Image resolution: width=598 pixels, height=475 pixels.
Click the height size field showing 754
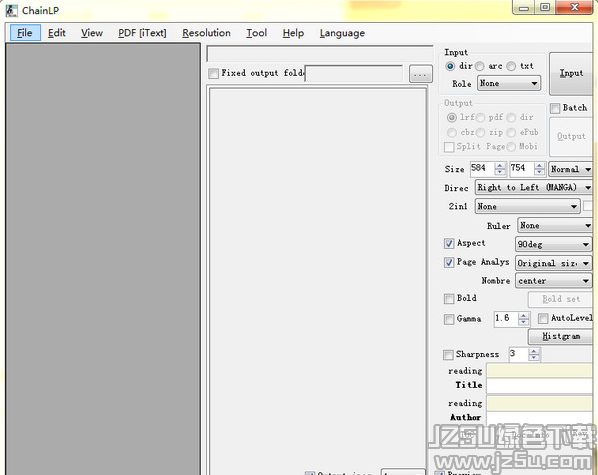coord(522,169)
